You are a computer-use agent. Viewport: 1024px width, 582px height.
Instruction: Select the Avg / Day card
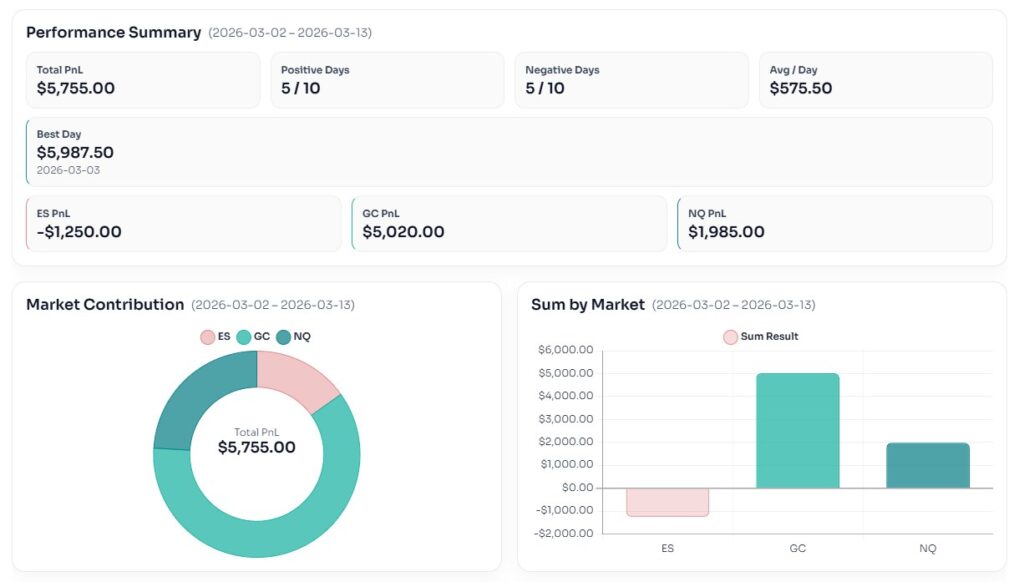[875, 80]
